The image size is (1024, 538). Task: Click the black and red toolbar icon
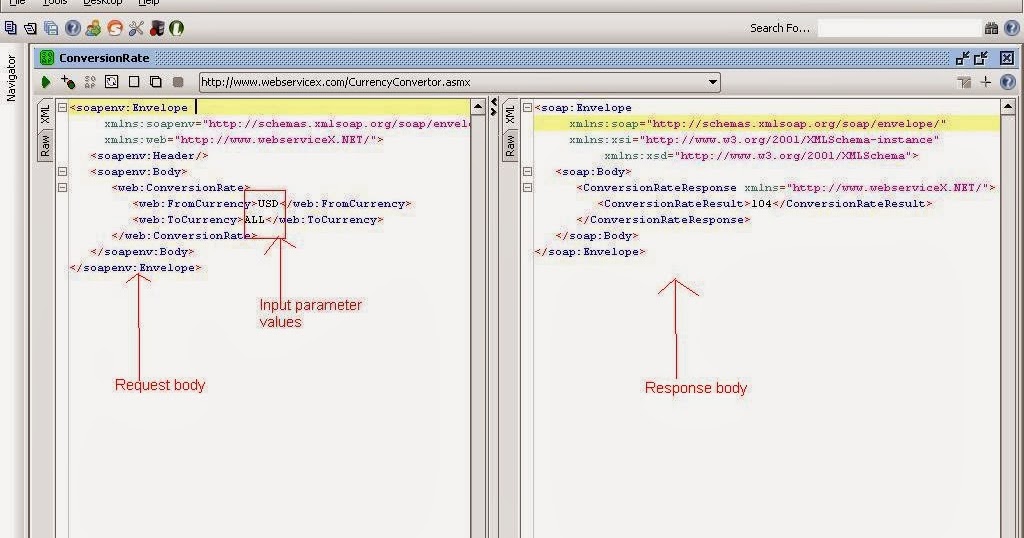(x=157, y=28)
